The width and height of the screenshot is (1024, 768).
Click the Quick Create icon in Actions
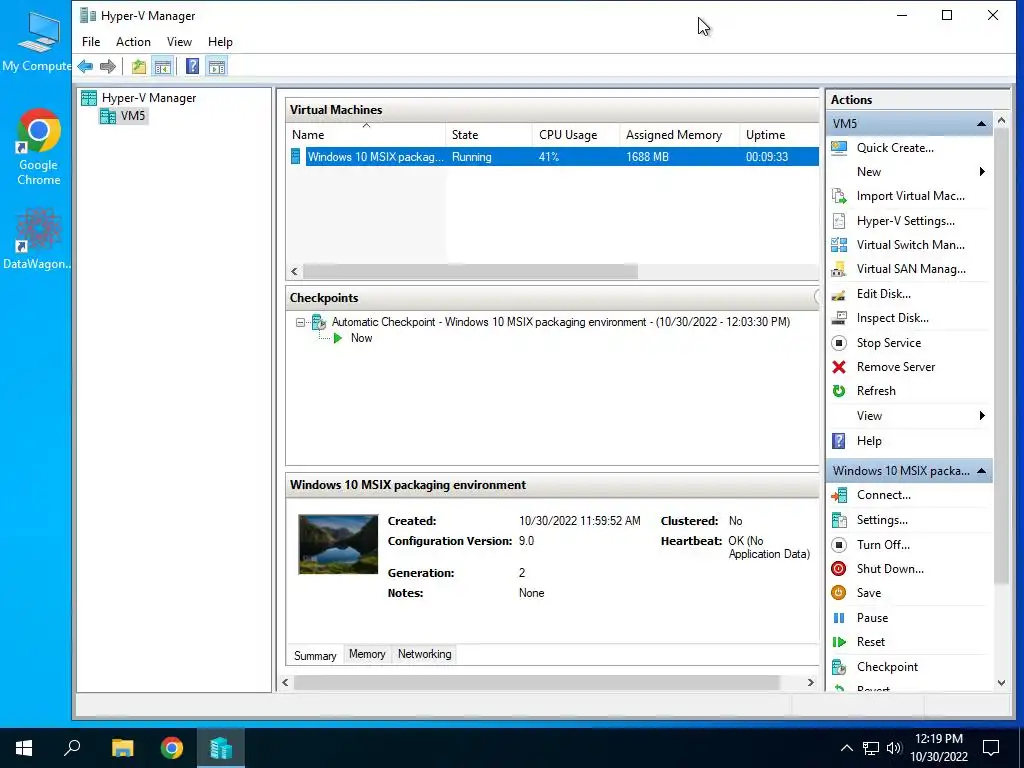(839, 148)
